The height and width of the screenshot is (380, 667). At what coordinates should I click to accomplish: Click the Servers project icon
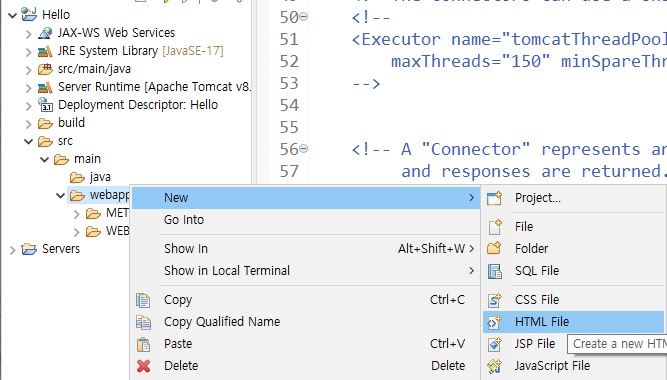point(29,249)
